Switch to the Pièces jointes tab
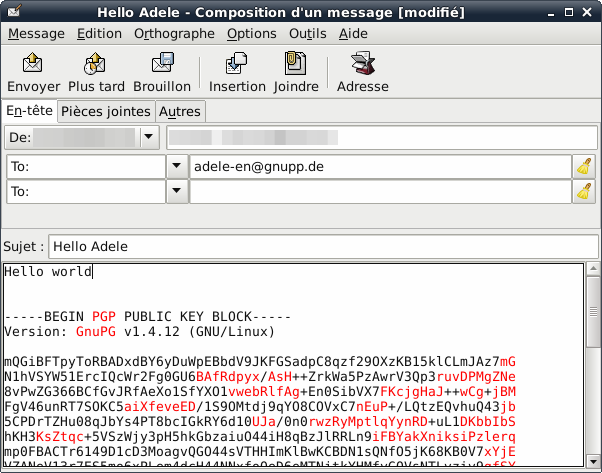 (x=105, y=111)
